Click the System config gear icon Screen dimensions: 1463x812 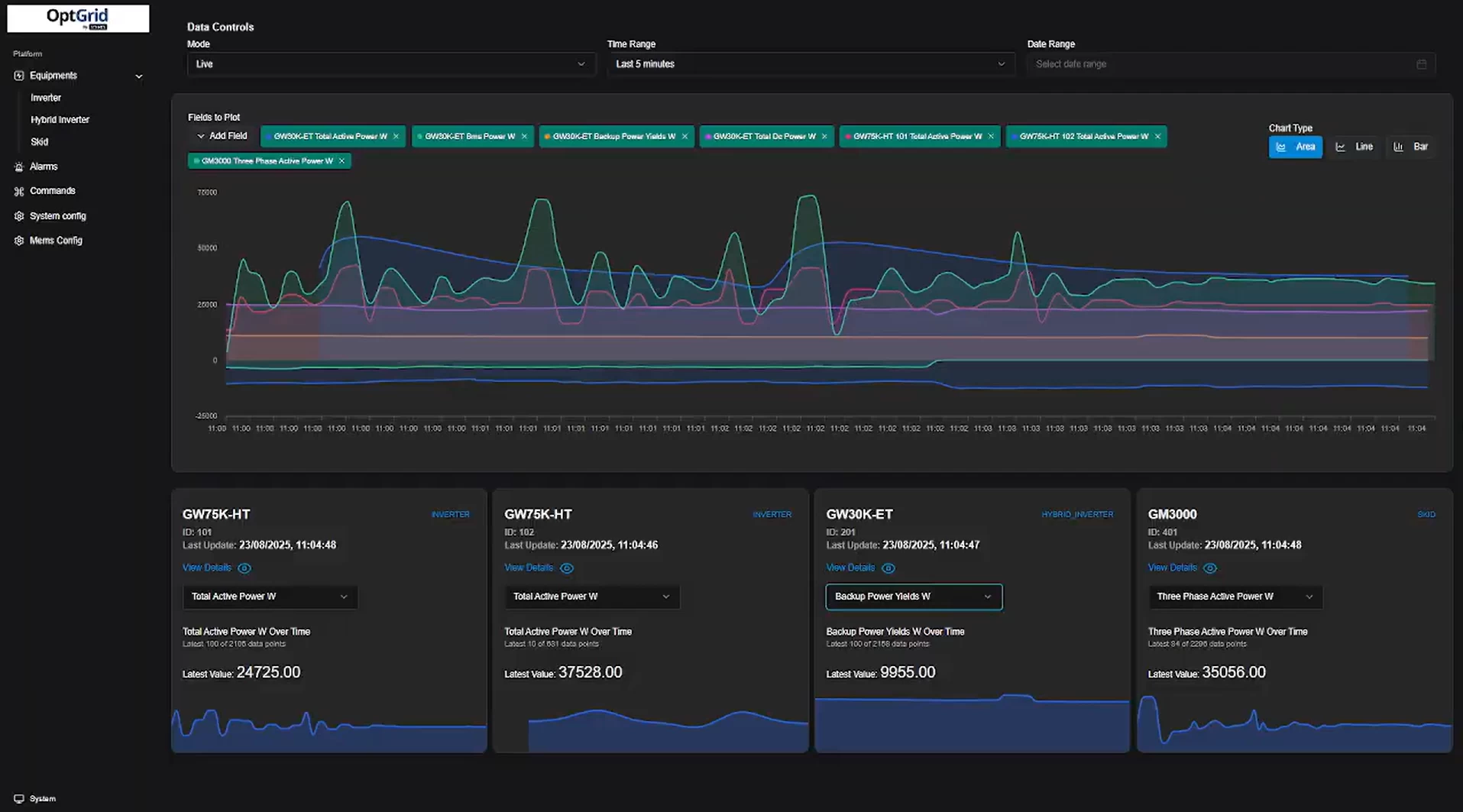click(19, 216)
